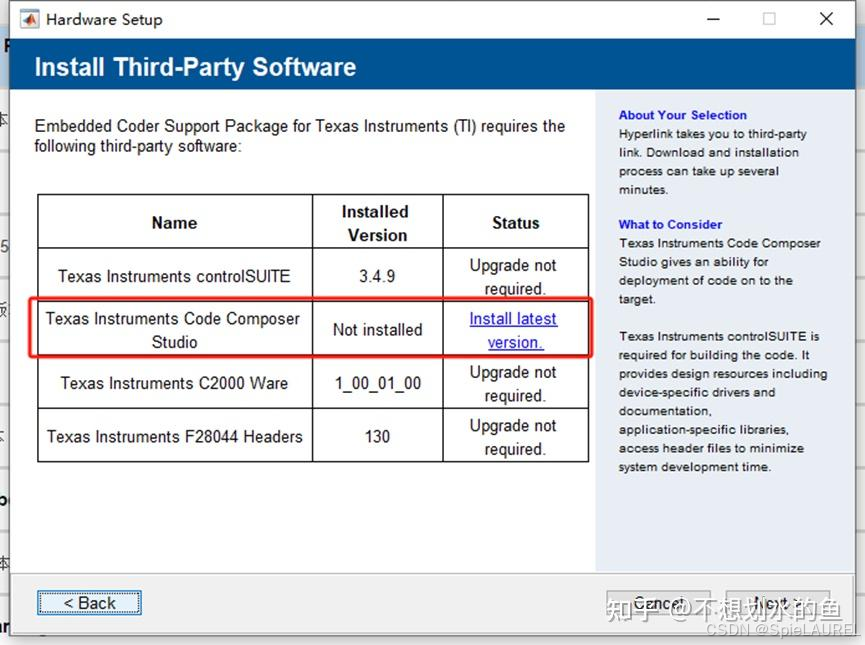Image resolution: width=865 pixels, height=645 pixels.
Task: Select Texas Instruments C2000 Ware cell
Action: pos(175,383)
